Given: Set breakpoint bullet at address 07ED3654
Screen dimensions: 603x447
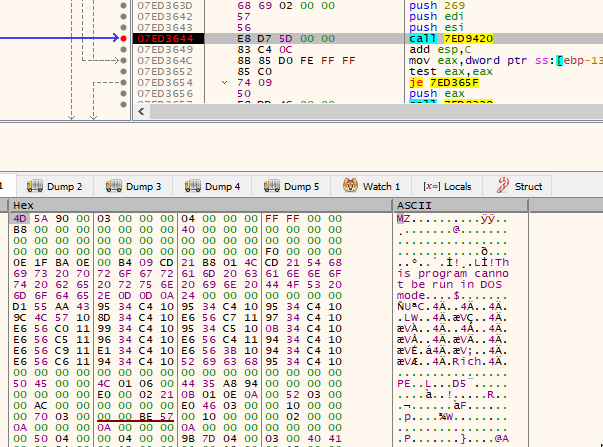Looking at the screenshot, I should point(123,82).
